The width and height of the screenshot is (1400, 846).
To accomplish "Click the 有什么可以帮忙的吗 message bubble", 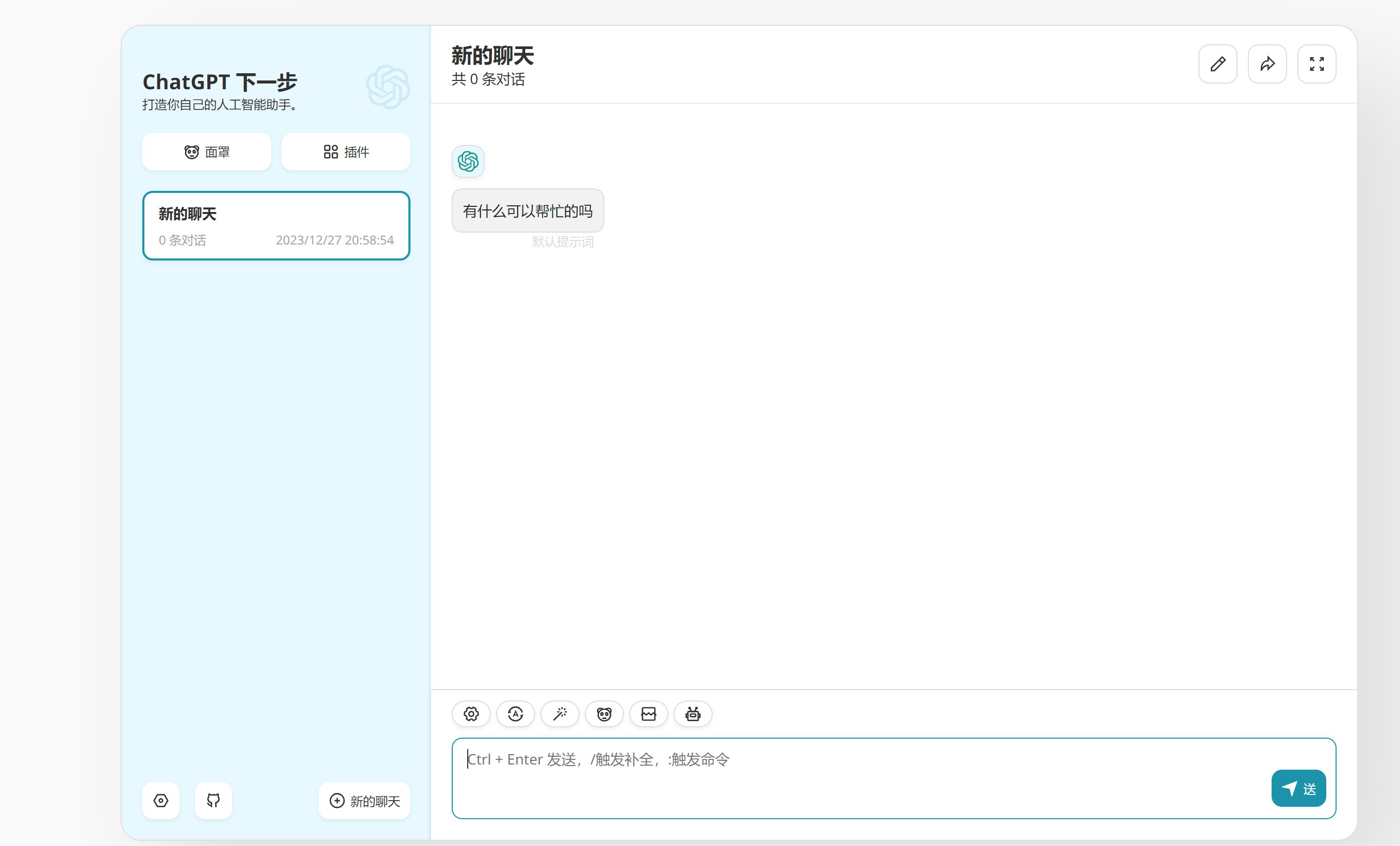I will coord(528,211).
